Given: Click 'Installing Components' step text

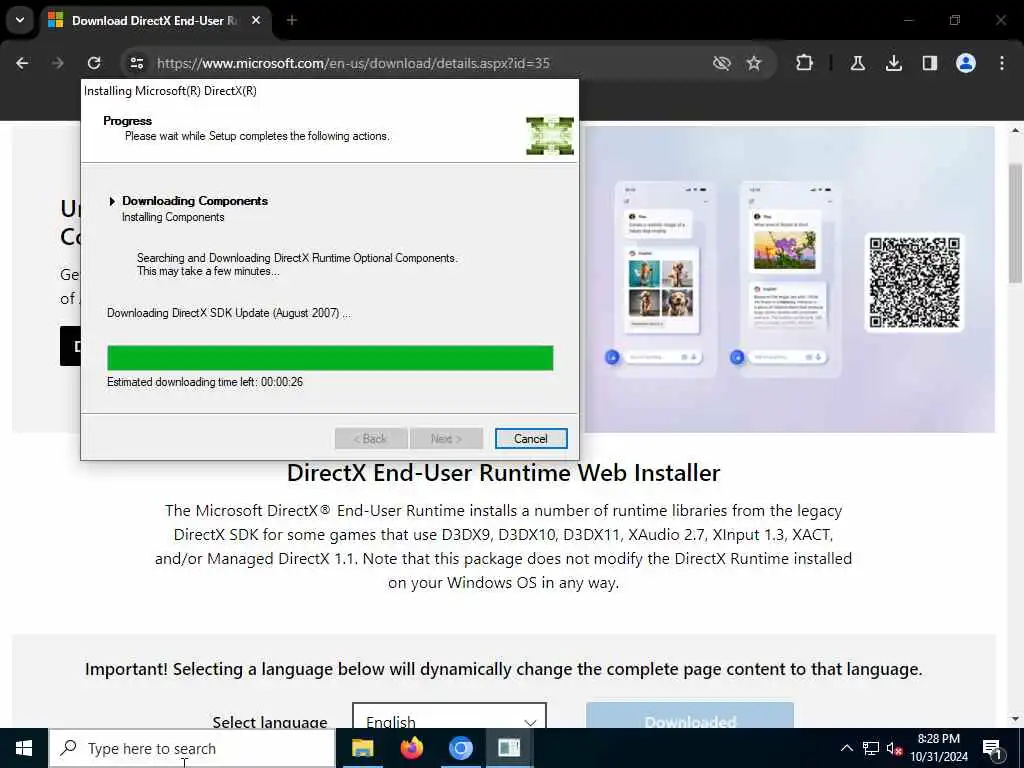Looking at the screenshot, I should point(173,217).
